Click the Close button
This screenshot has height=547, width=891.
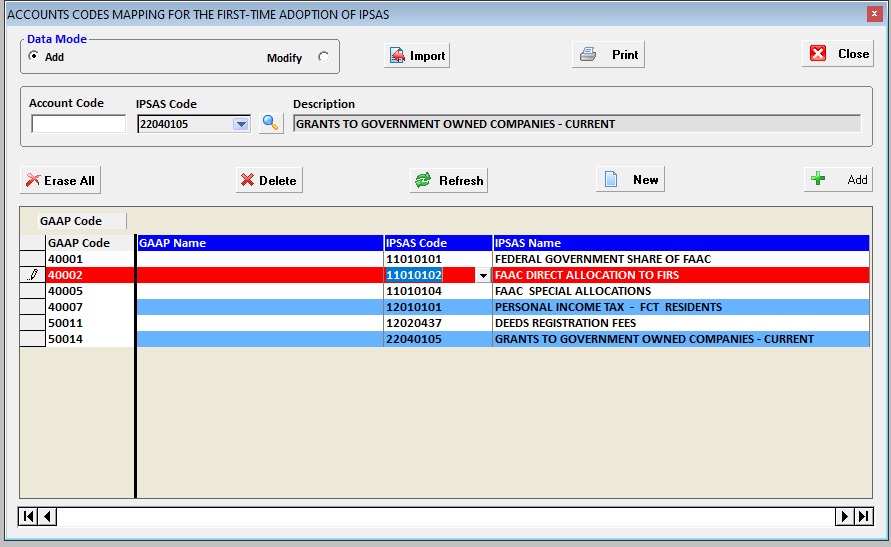coord(838,54)
